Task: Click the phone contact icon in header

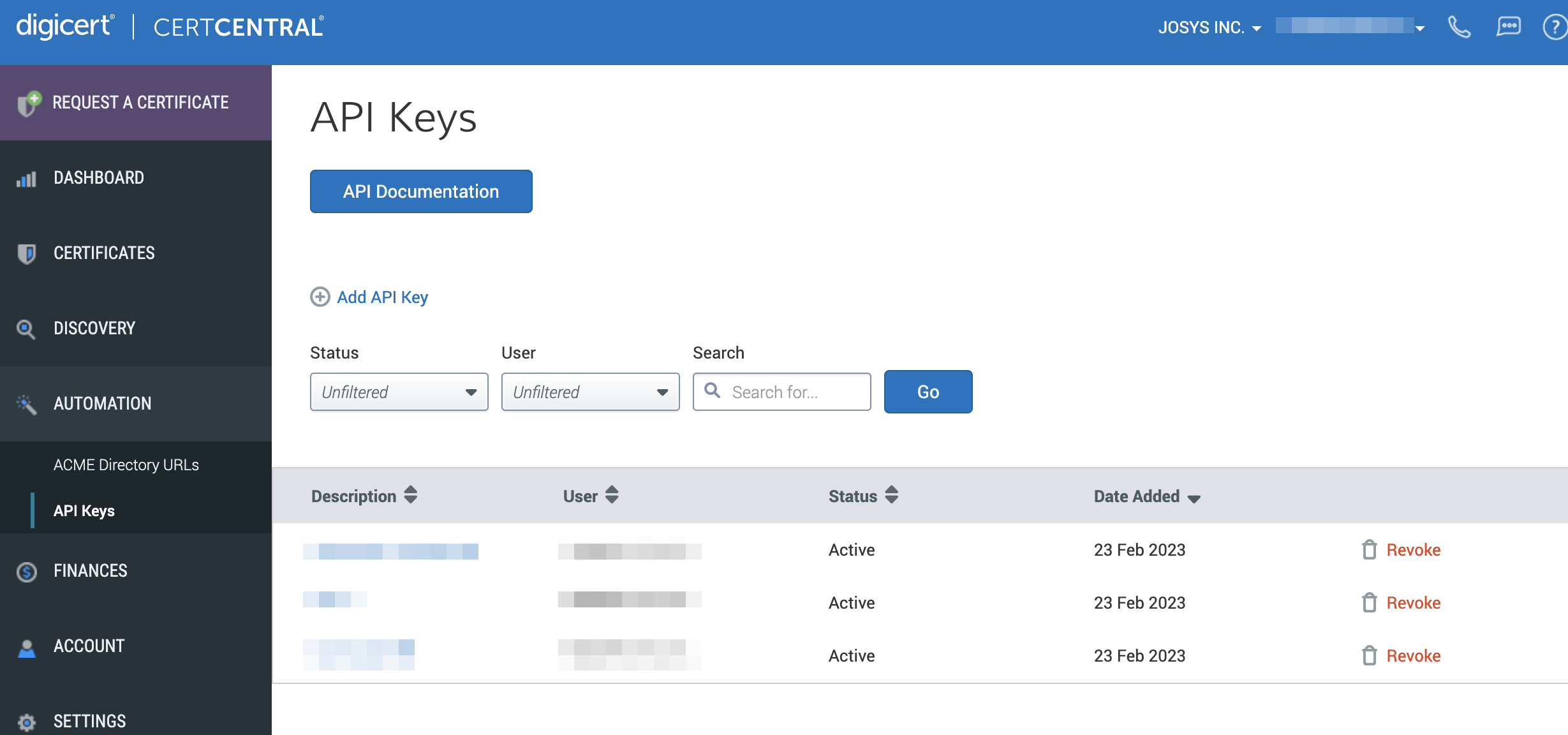Action: click(1459, 27)
